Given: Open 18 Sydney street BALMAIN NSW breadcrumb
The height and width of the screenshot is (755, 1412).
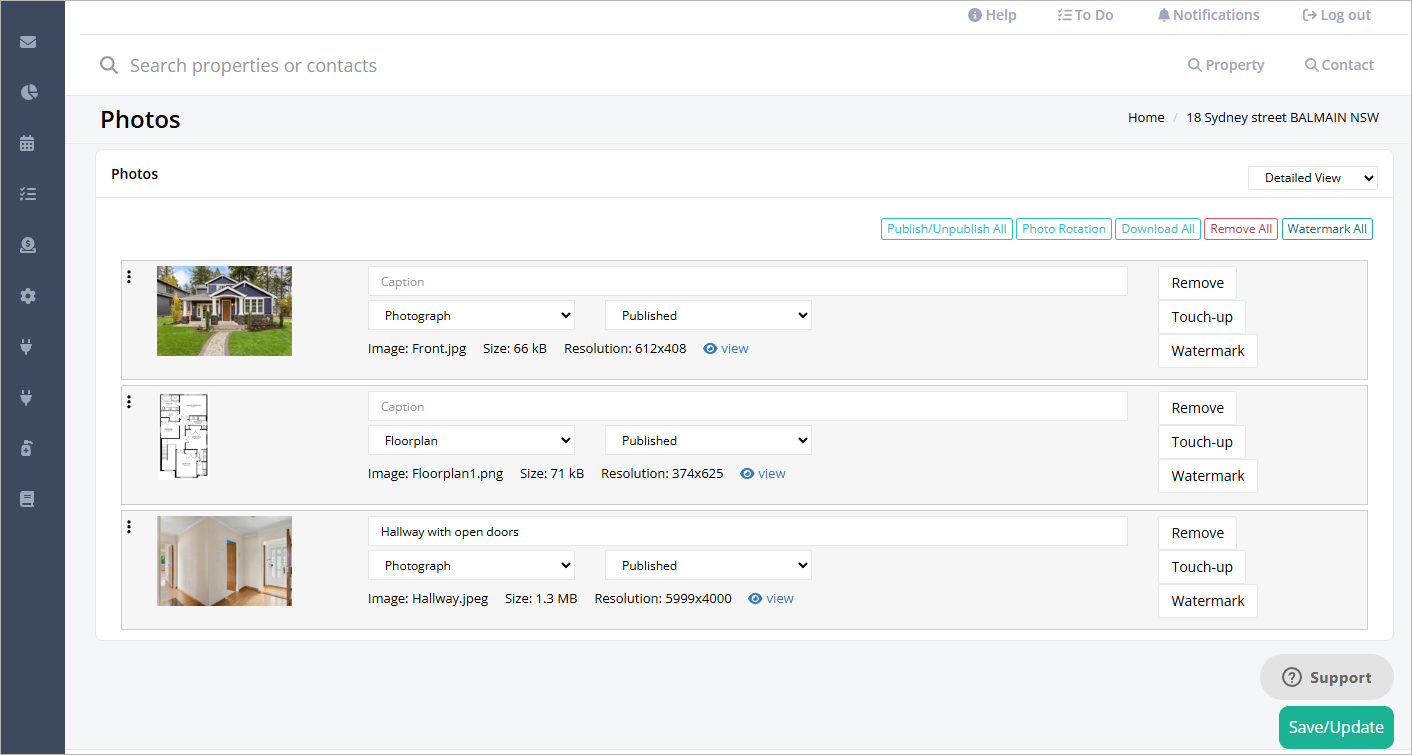Looking at the screenshot, I should 1282,117.
